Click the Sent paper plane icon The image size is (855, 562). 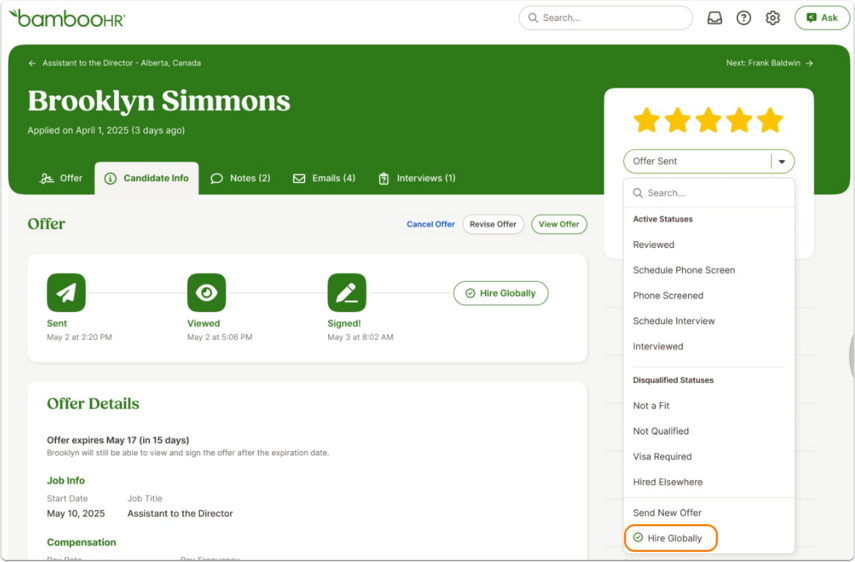66,293
